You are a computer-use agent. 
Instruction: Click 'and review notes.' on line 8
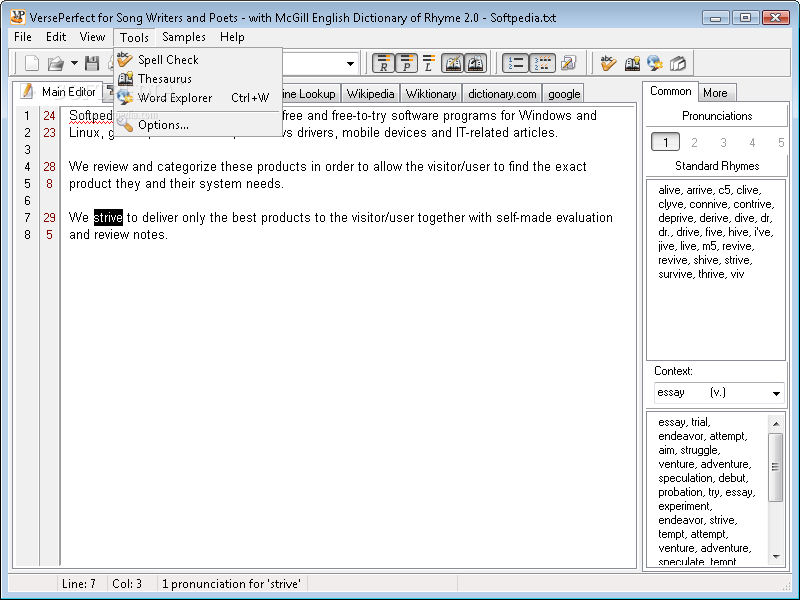pyautogui.click(x=118, y=235)
